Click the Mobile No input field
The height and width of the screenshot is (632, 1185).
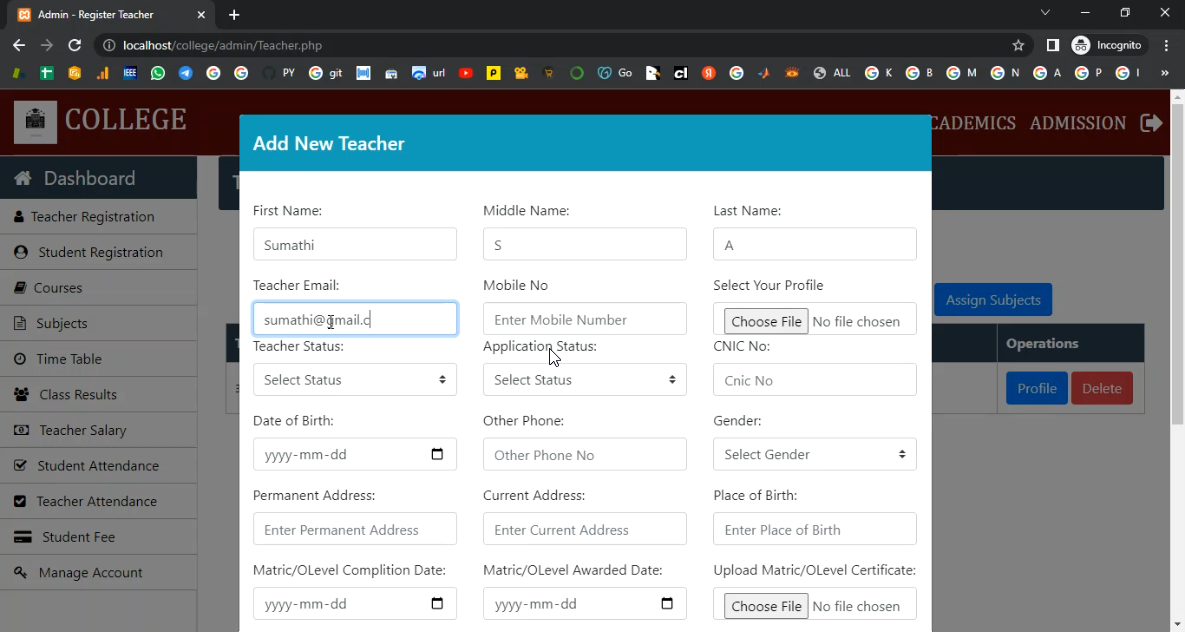pos(585,320)
